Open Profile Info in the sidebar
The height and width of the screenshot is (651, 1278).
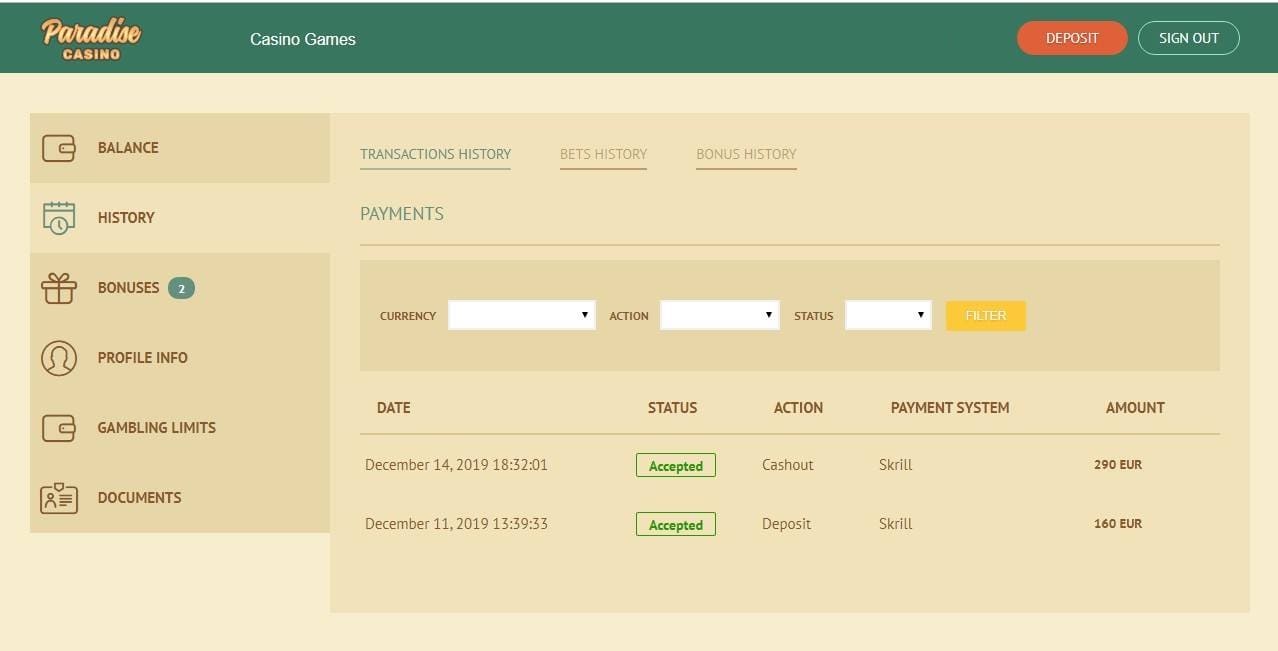click(x=180, y=358)
